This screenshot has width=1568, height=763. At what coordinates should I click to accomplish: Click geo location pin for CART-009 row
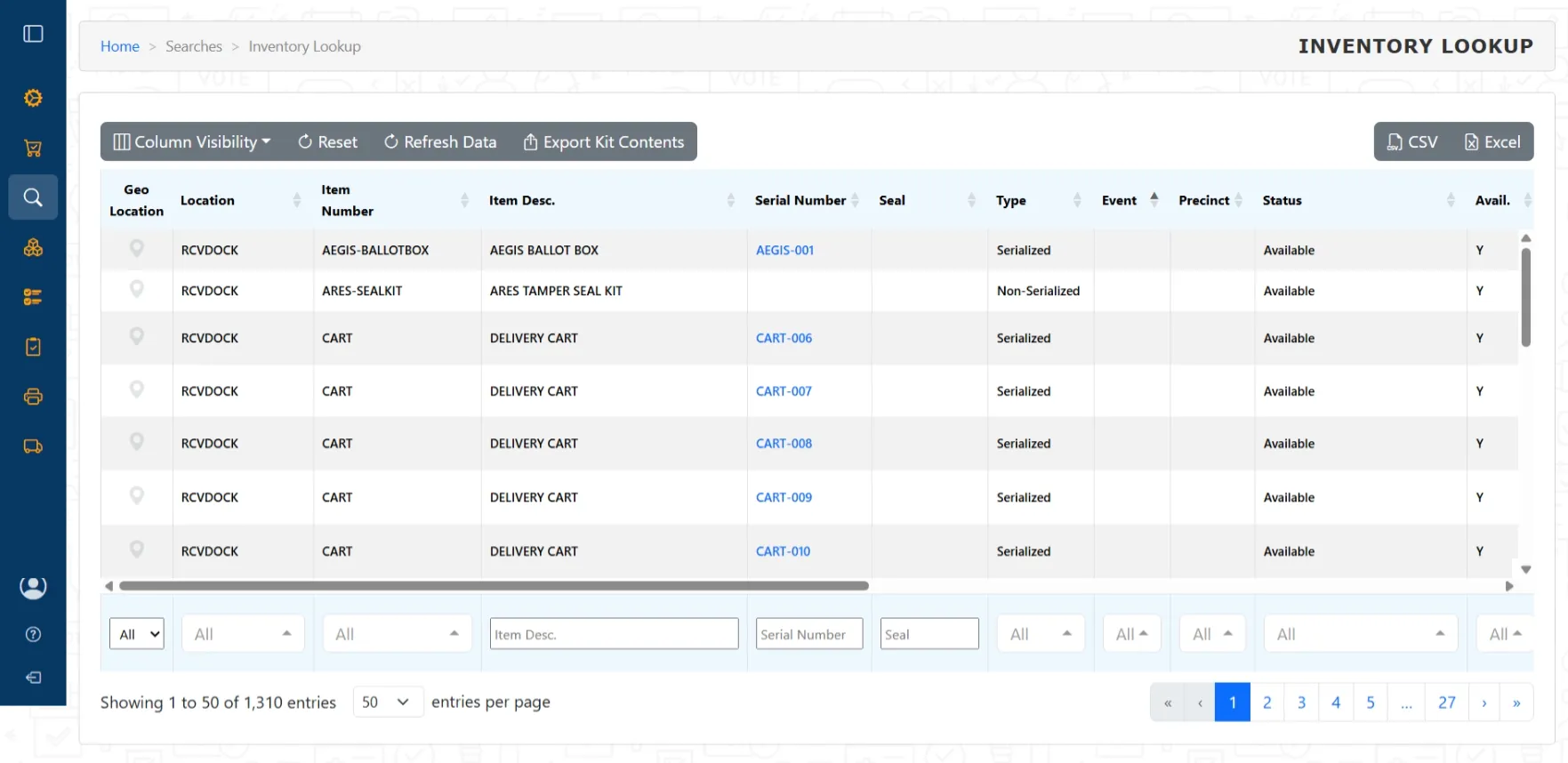pyautogui.click(x=136, y=495)
